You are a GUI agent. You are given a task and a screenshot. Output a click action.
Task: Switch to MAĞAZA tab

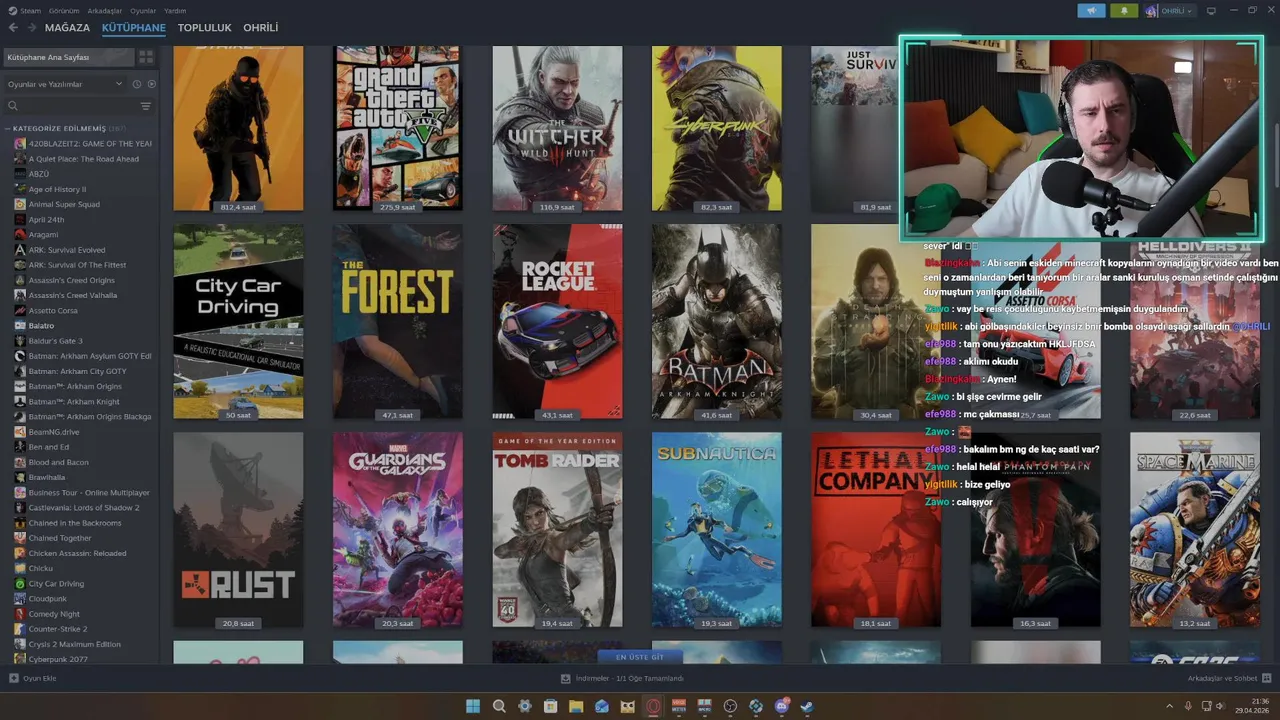(x=67, y=28)
